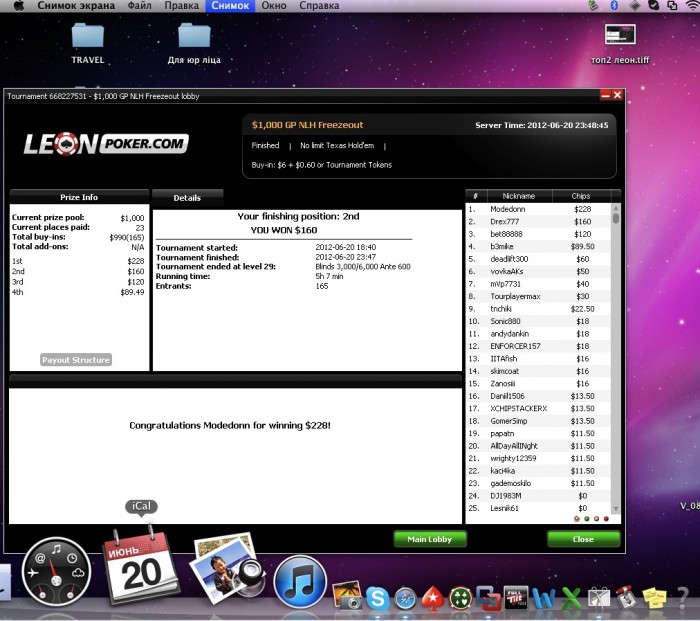Launch PokerStars red spade icon
Viewport: 700px width, 621px height.
point(433,598)
